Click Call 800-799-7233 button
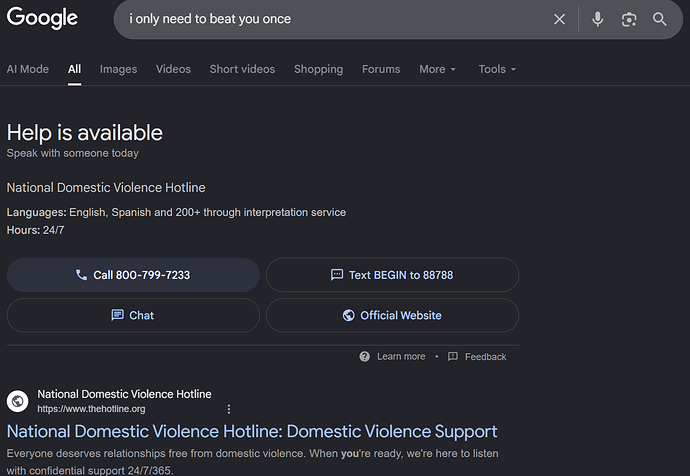Screen dimensions: 690x476 click(133, 275)
